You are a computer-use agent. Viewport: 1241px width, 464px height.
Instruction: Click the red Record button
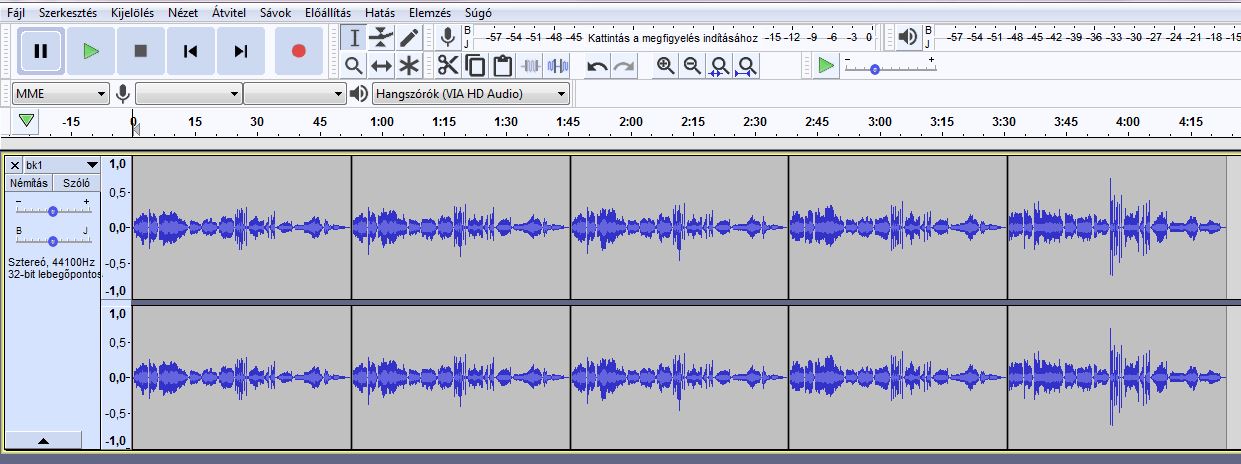298,51
